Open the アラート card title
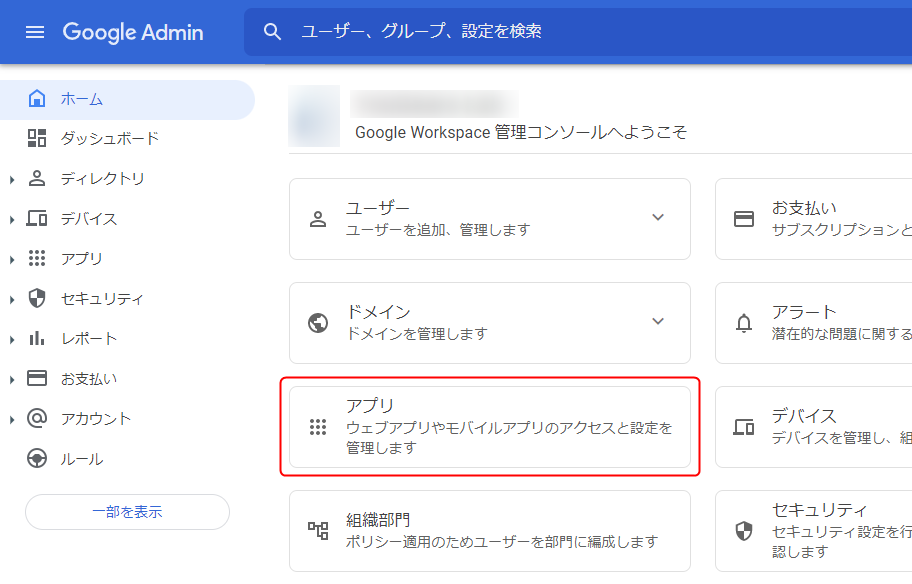This screenshot has width=912, height=584. [804, 312]
